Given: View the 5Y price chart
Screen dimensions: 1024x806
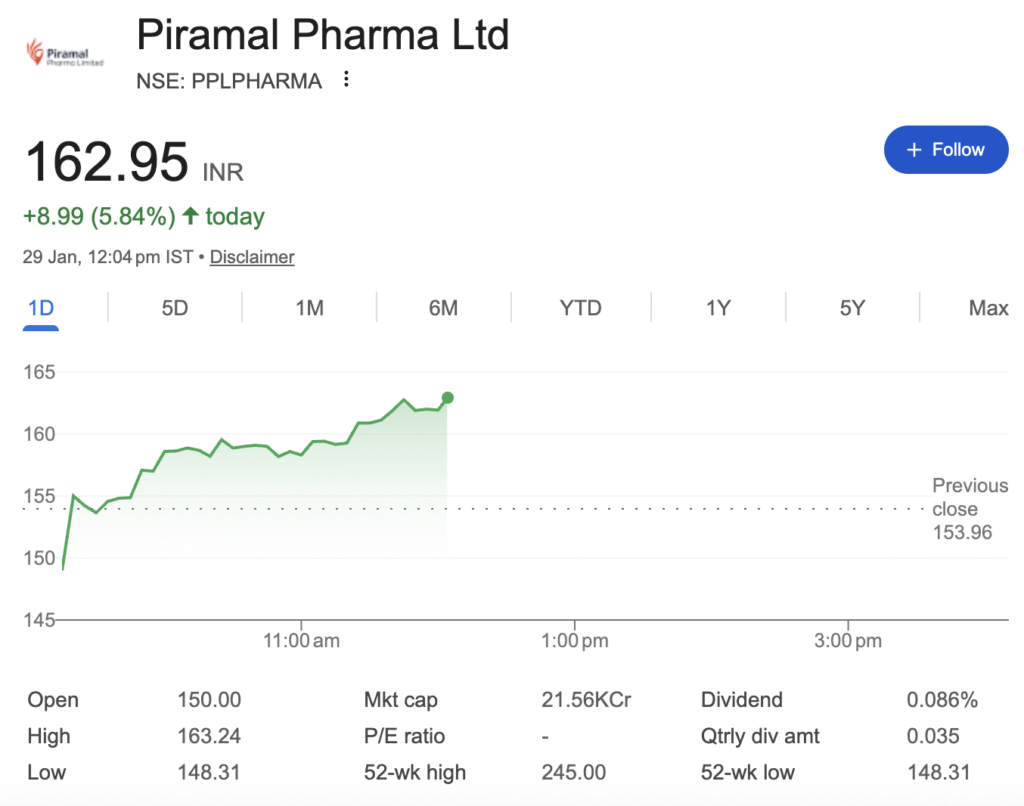Looking at the screenshot, I should point(852,308).
